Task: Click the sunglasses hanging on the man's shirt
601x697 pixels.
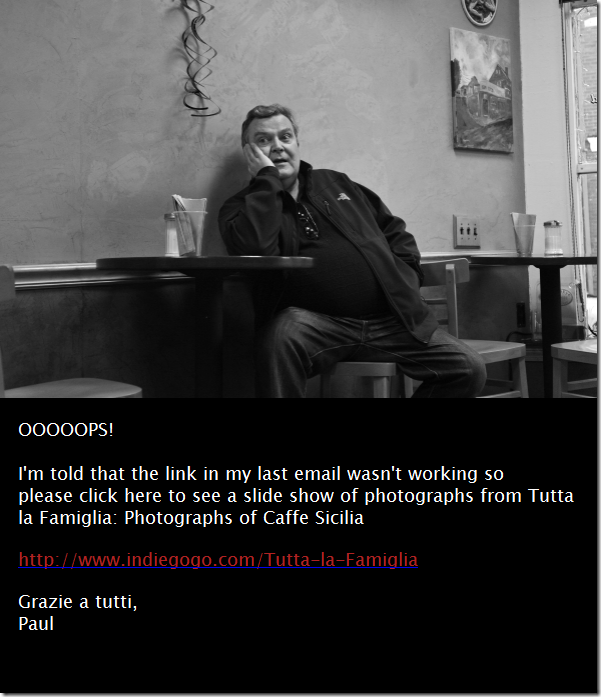Action: (x=308, y=221)
